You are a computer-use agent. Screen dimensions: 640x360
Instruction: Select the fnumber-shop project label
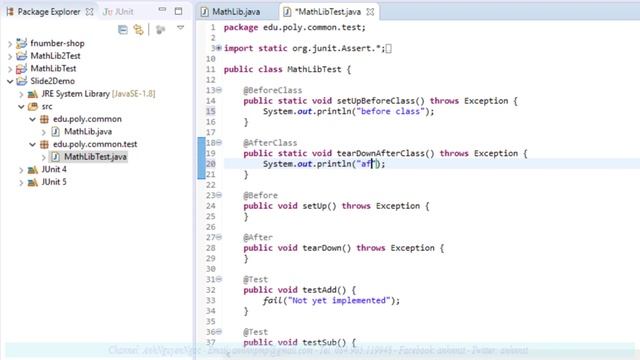click(x=58, y=43)
